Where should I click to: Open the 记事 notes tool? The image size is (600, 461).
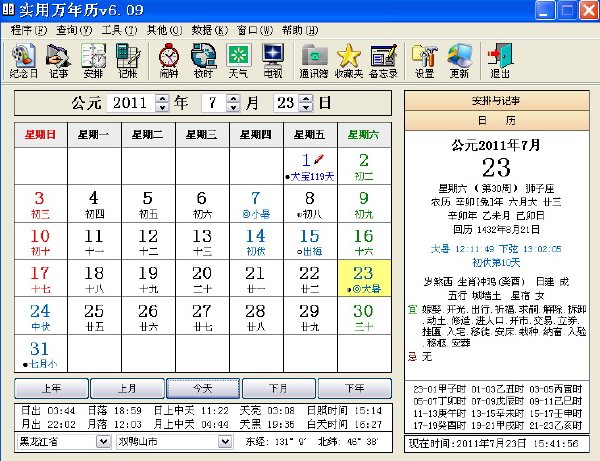pyautogui.click(x=59, y=61)
